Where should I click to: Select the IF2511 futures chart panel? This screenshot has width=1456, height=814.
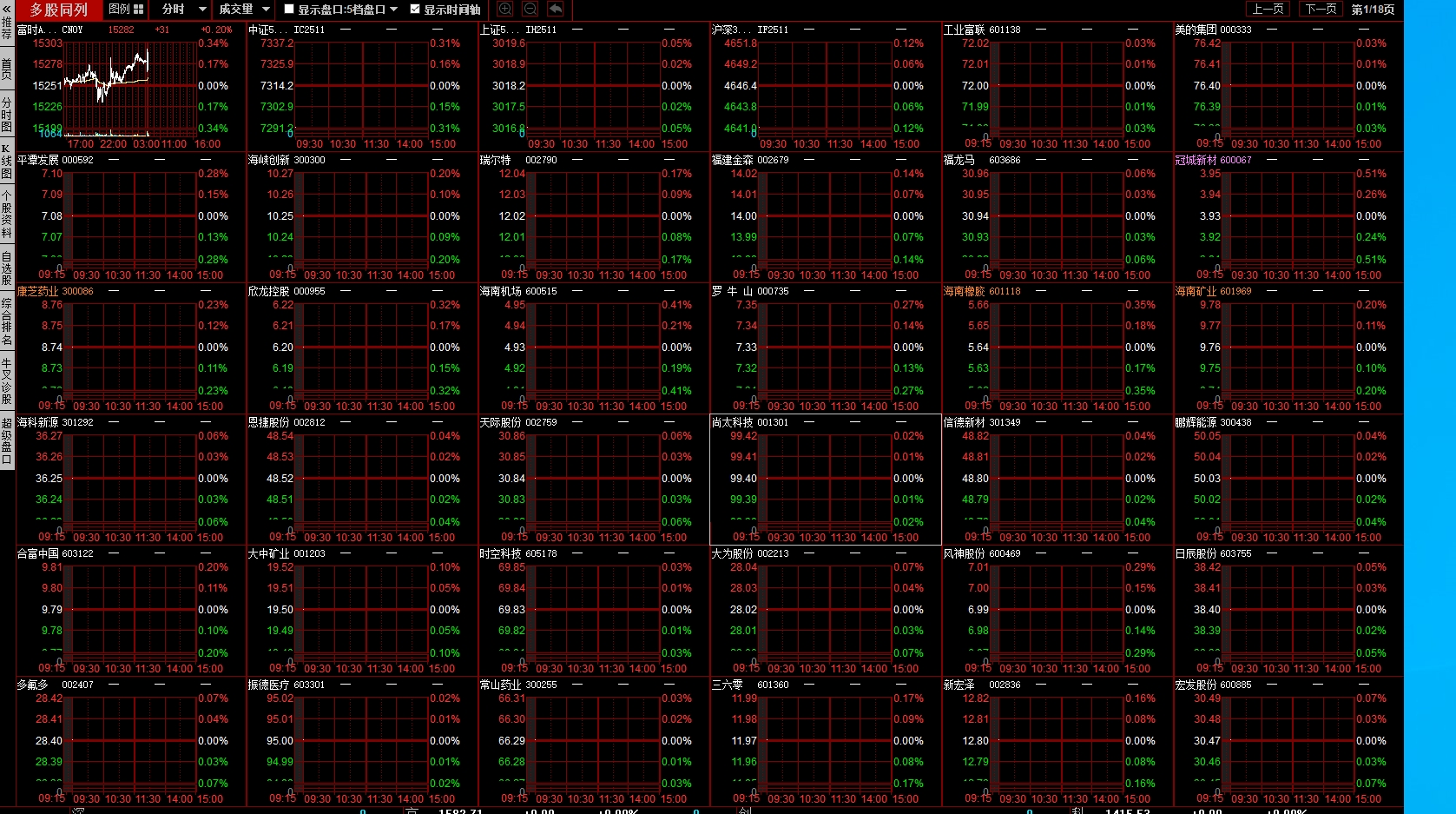(826, 87)
